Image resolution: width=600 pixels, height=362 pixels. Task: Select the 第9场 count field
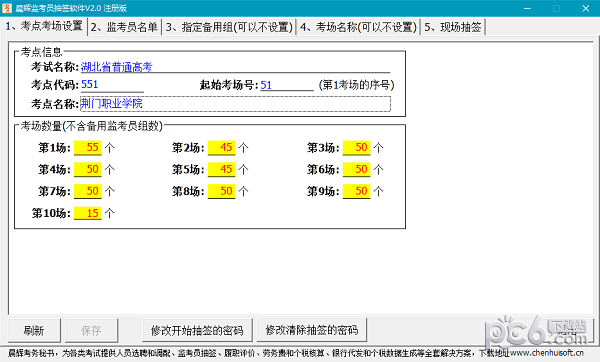356,191
